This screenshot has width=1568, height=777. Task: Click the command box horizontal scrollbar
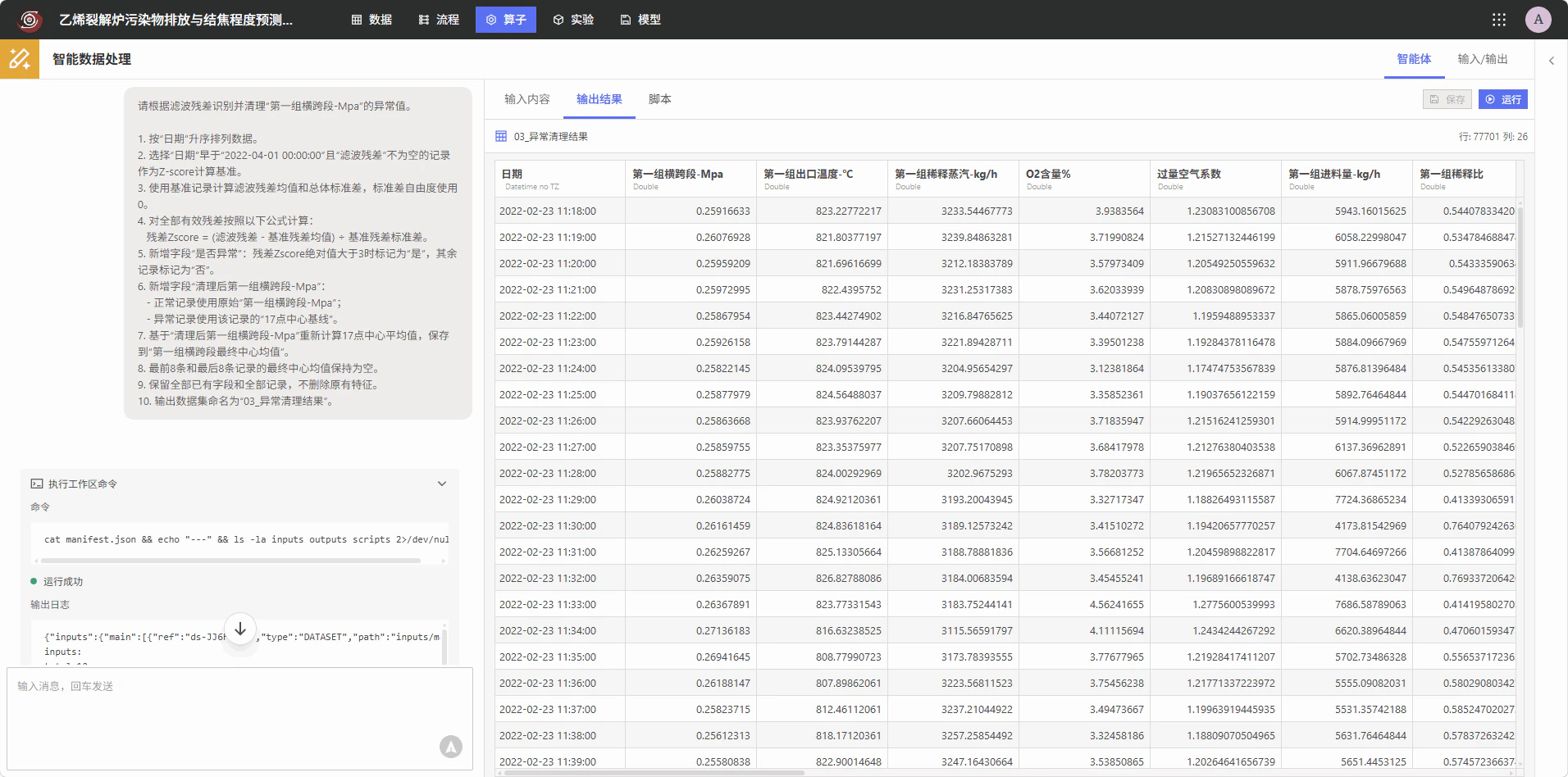click(230, 561)
